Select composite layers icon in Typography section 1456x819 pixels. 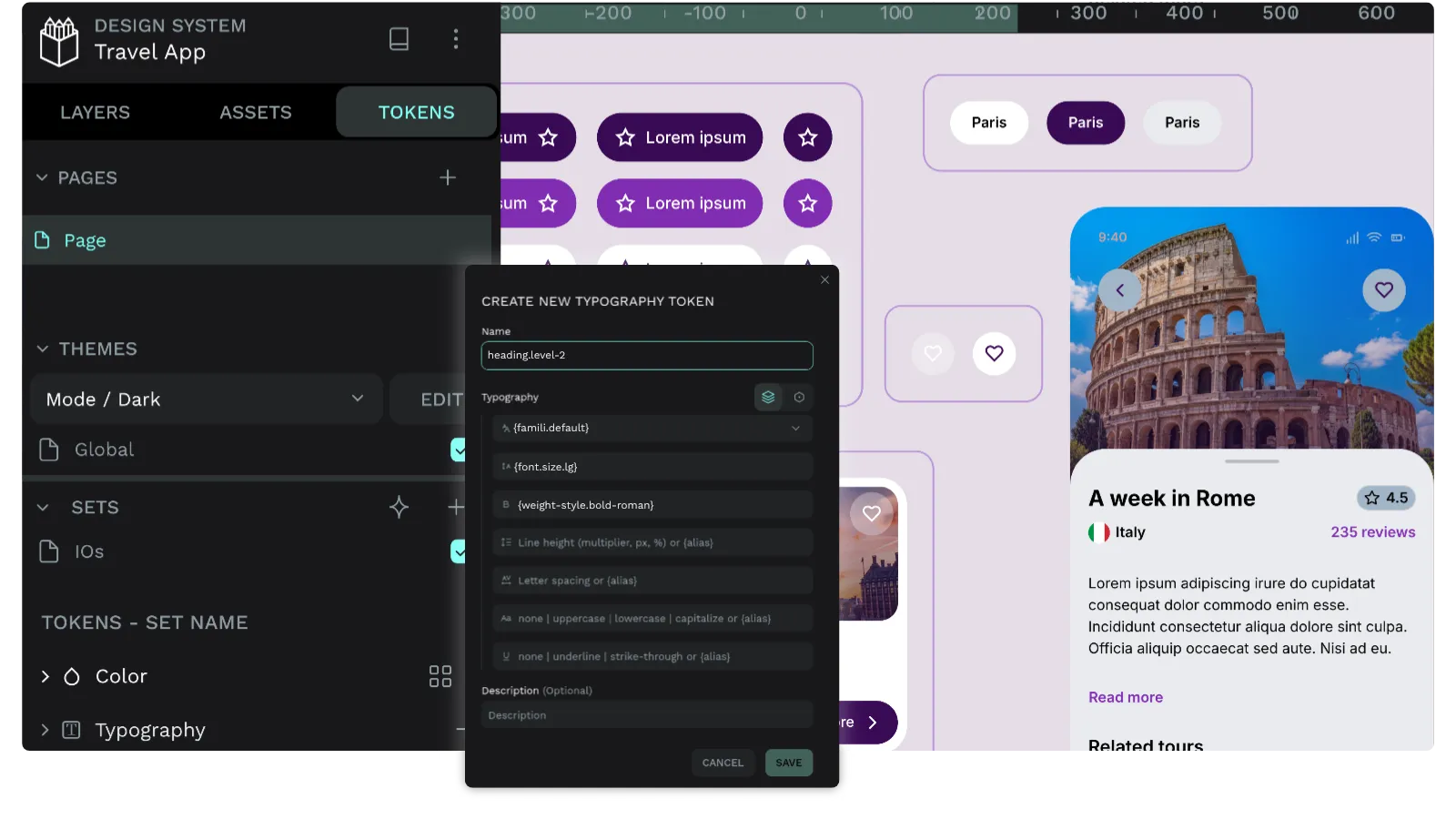pos(768,397)
